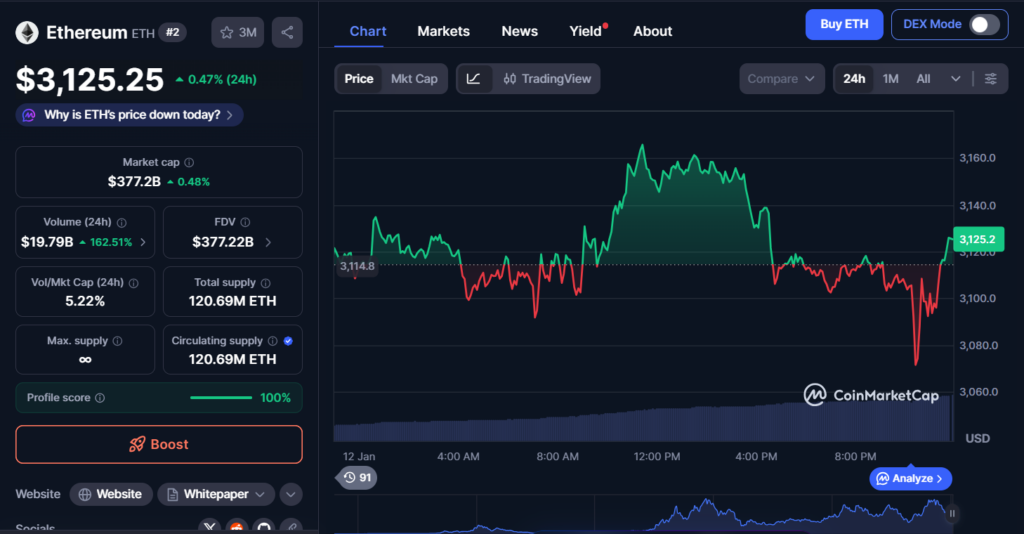The image size is (1024, 534).
Task: Open the chart settings sliders icon
Action: [990, 79]
